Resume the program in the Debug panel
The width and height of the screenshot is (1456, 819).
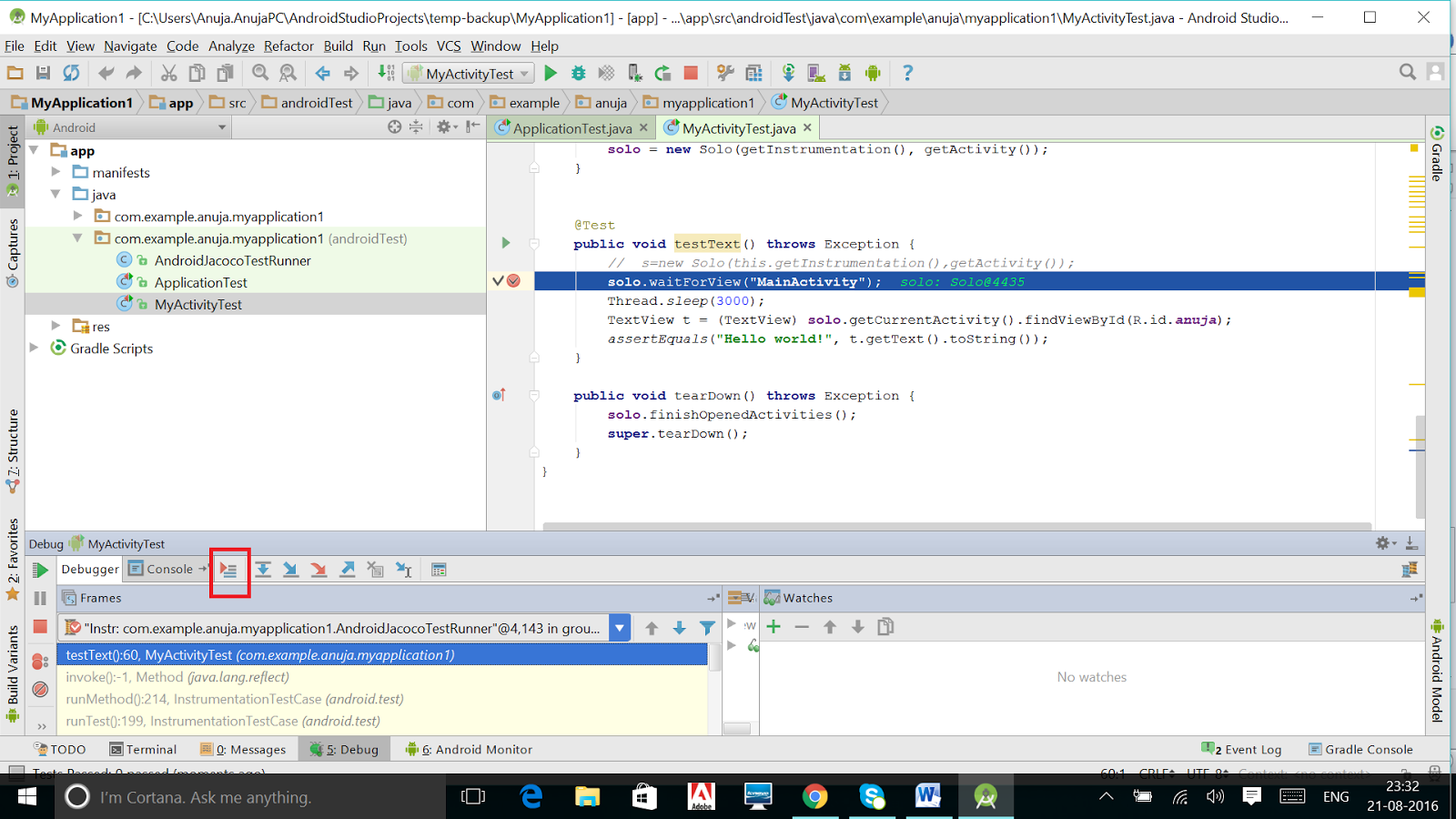[40, 570]
